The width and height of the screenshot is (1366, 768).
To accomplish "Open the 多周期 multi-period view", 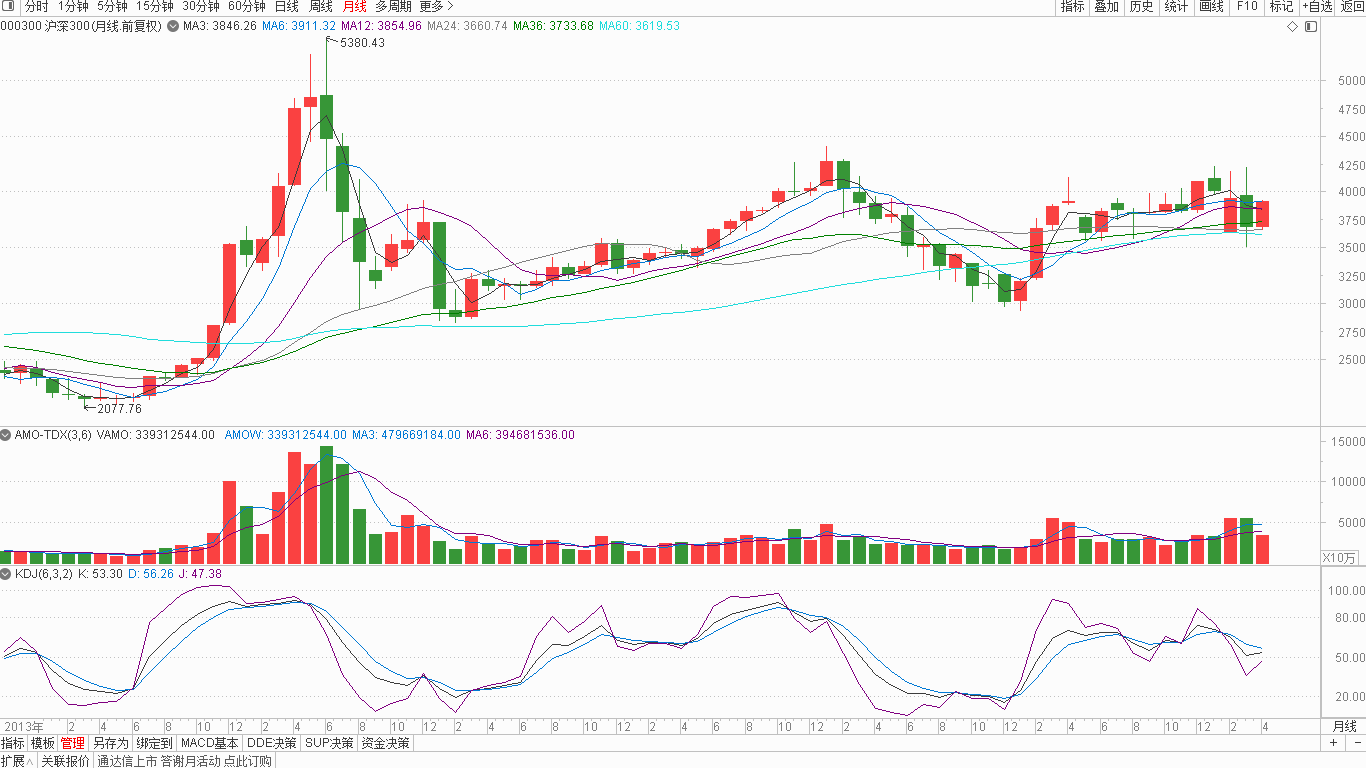I will coord(393,6).
